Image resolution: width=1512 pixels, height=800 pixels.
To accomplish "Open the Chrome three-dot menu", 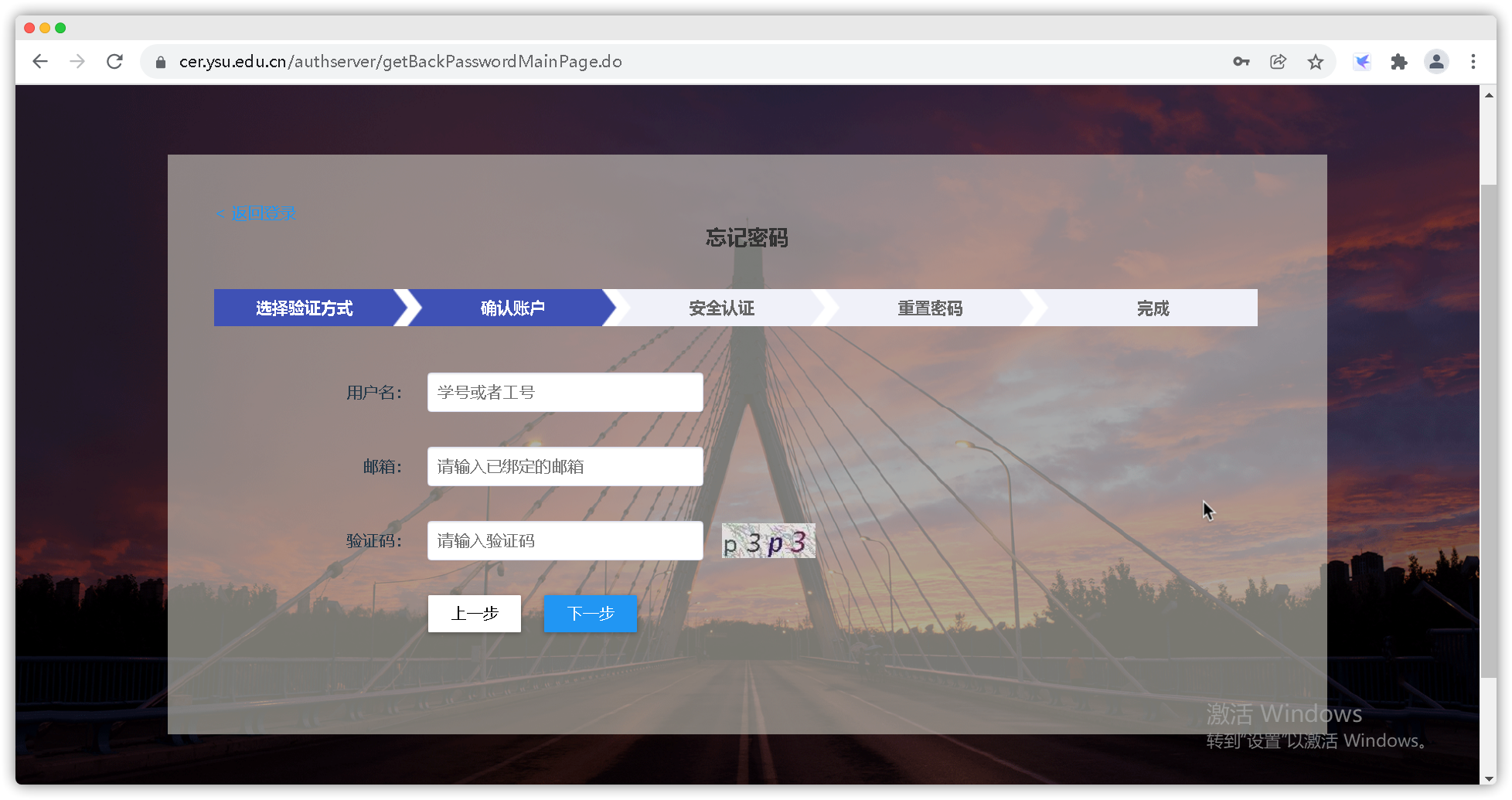I will (1473, 62).
